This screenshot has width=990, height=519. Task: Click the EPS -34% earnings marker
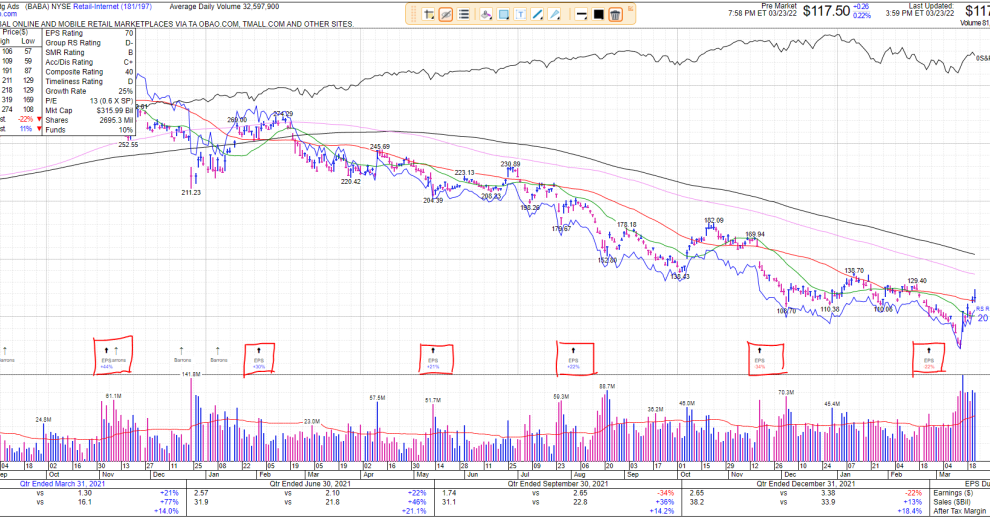[757, 358]
